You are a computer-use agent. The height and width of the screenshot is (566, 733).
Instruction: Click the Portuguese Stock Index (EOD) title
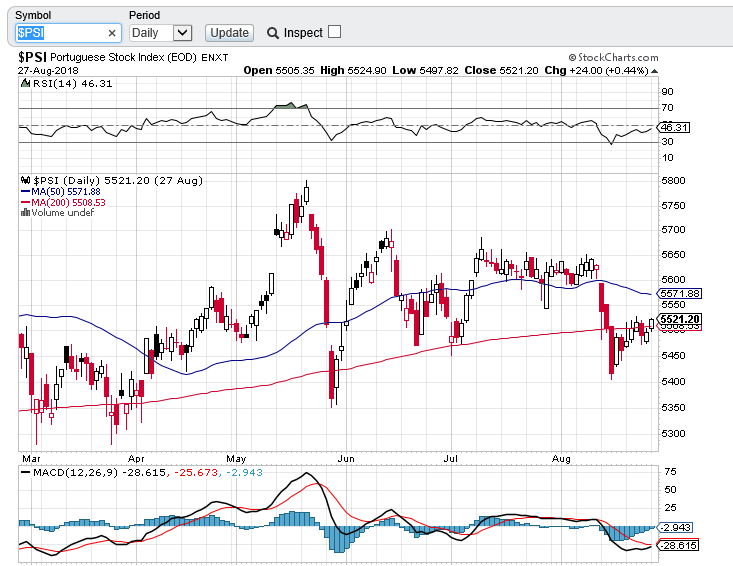pos(123,57)
